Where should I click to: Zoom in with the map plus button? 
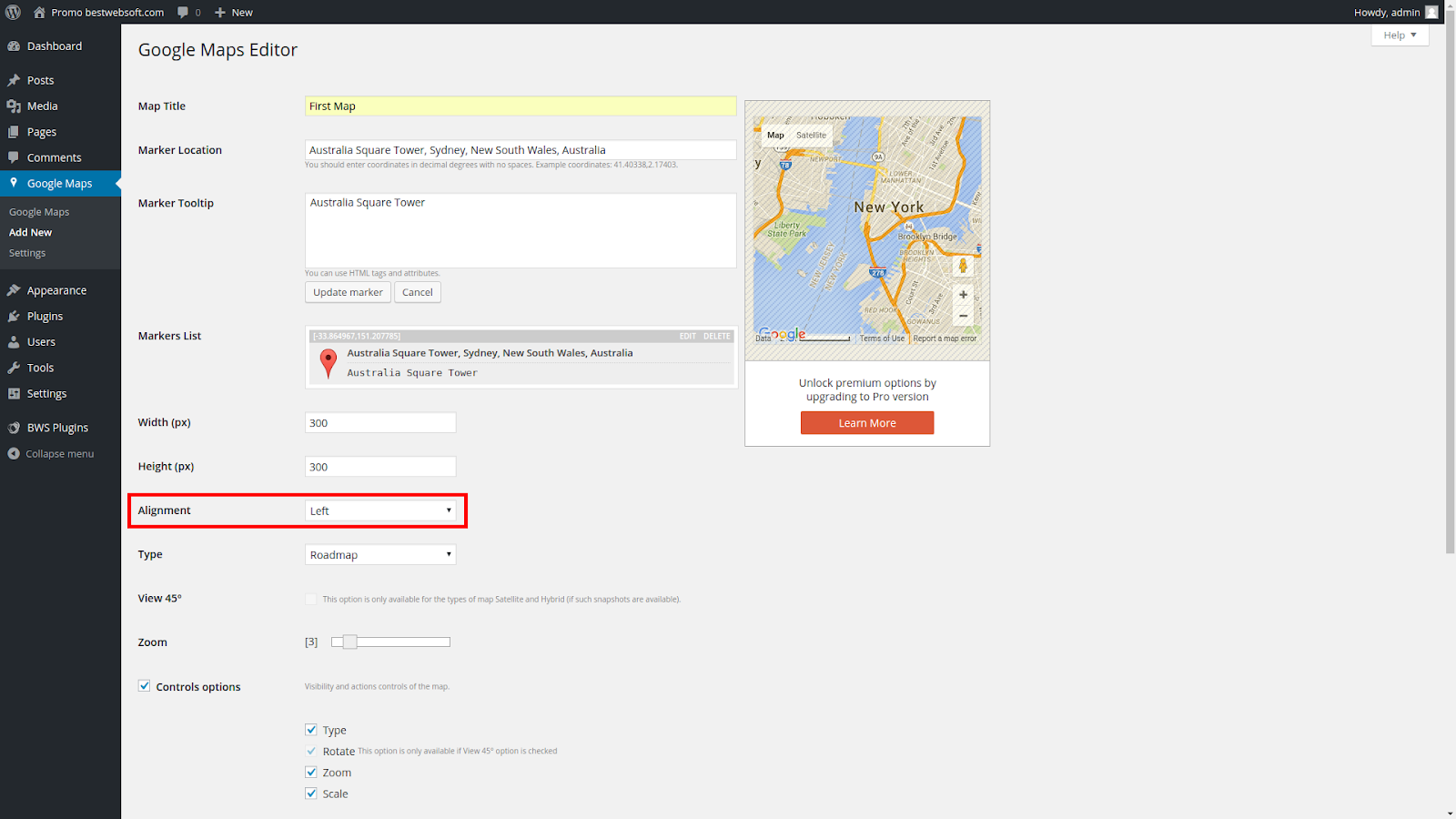point(963,295)
